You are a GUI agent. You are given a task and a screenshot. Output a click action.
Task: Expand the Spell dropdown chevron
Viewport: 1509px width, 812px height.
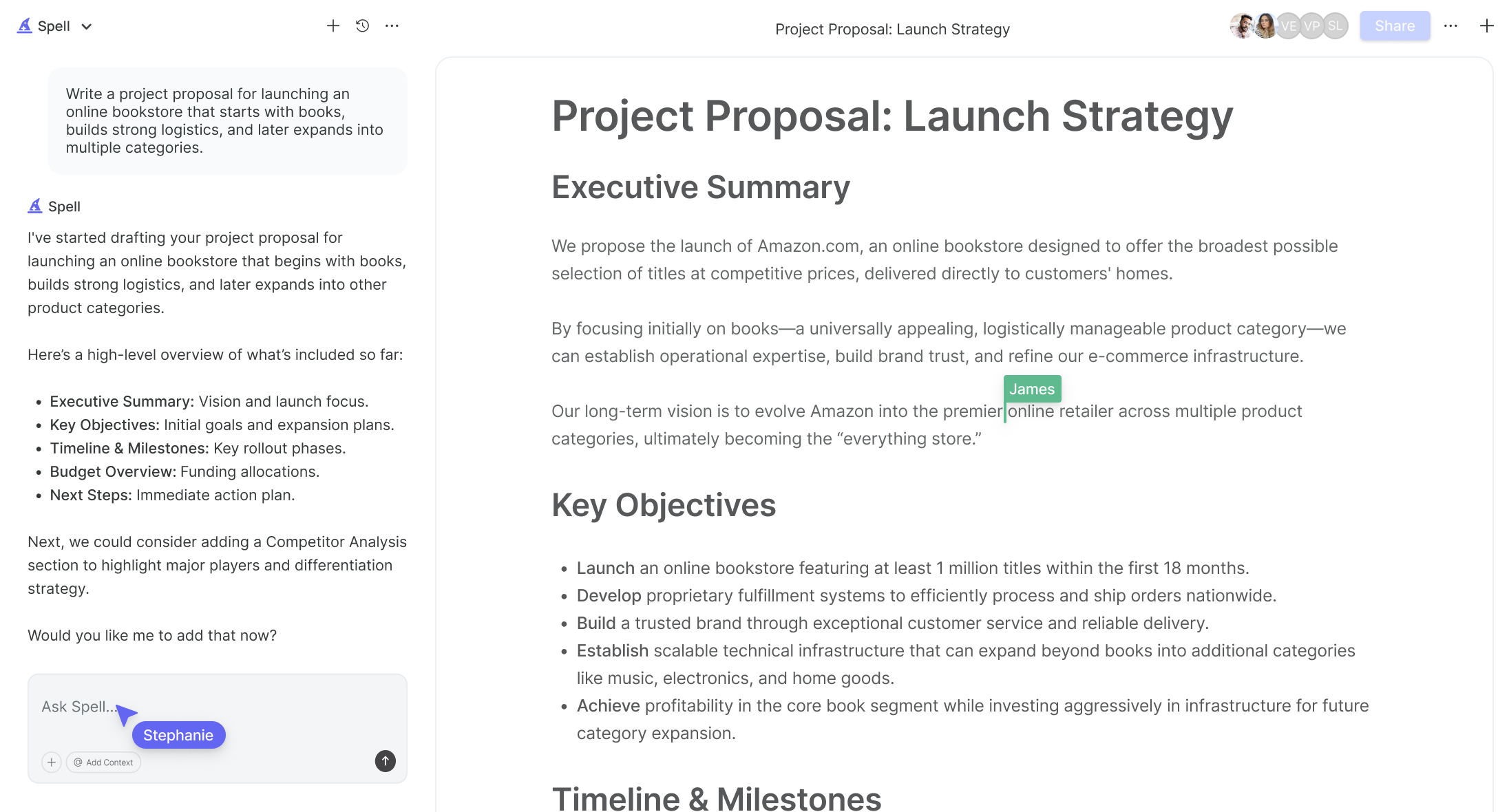point(87,27)
